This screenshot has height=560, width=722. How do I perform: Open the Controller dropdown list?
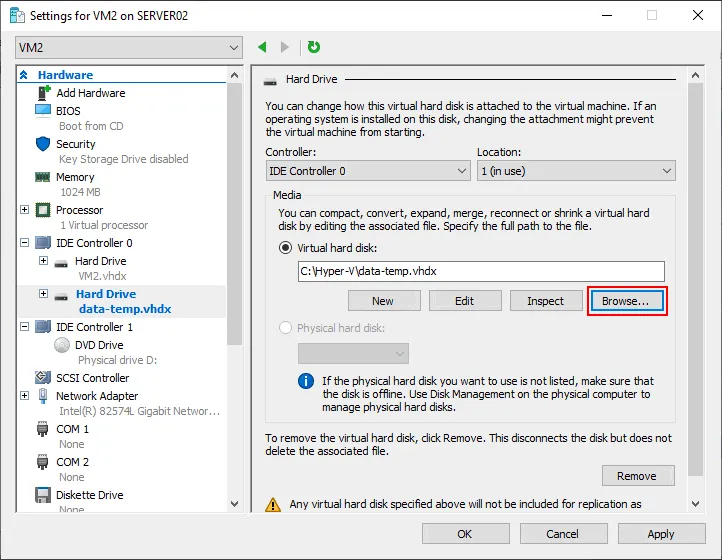[367, 171]
